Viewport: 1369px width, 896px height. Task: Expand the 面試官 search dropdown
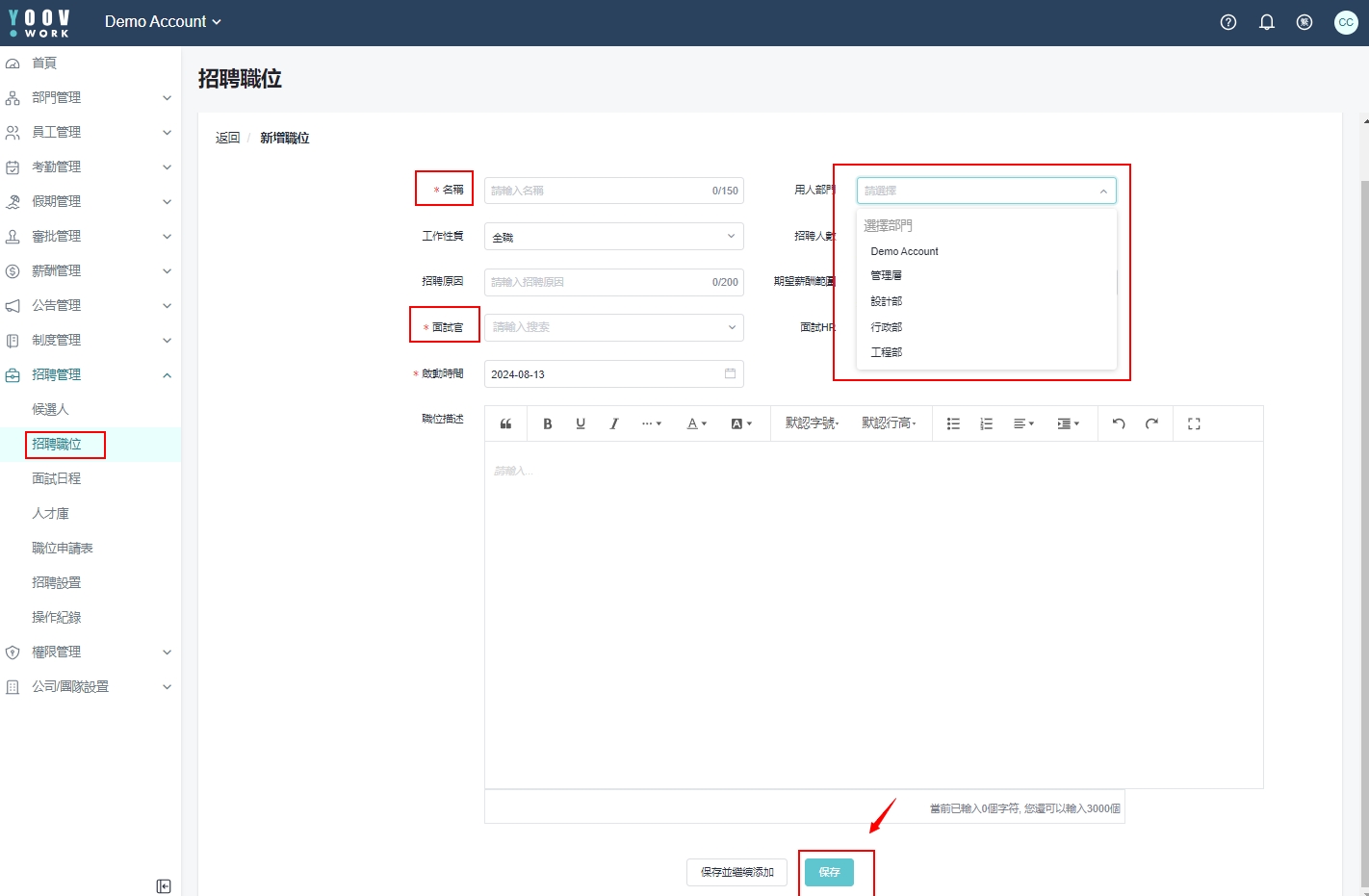click(x=613, y=327)
